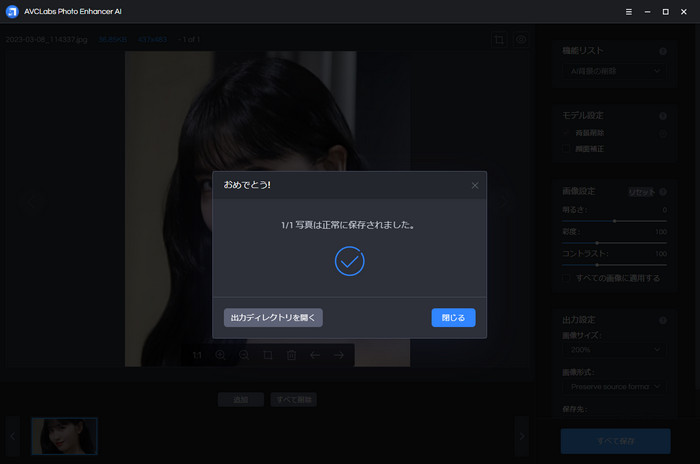Toggle the eye preview icon
The height and width of the screenshot is (464, 700).
click(521, 39)
